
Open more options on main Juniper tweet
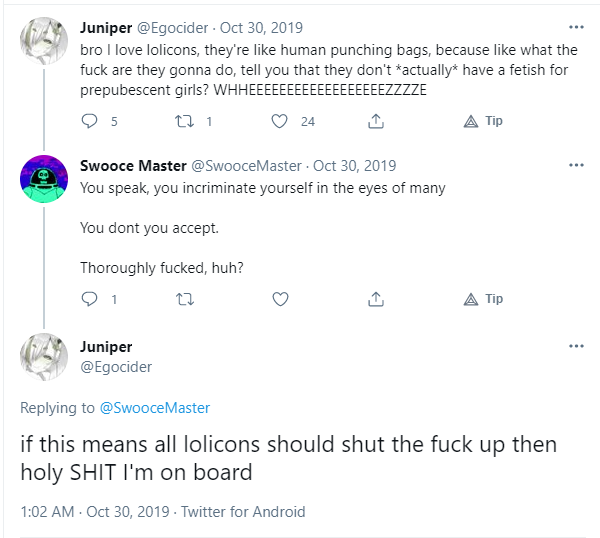click(576, 346)
